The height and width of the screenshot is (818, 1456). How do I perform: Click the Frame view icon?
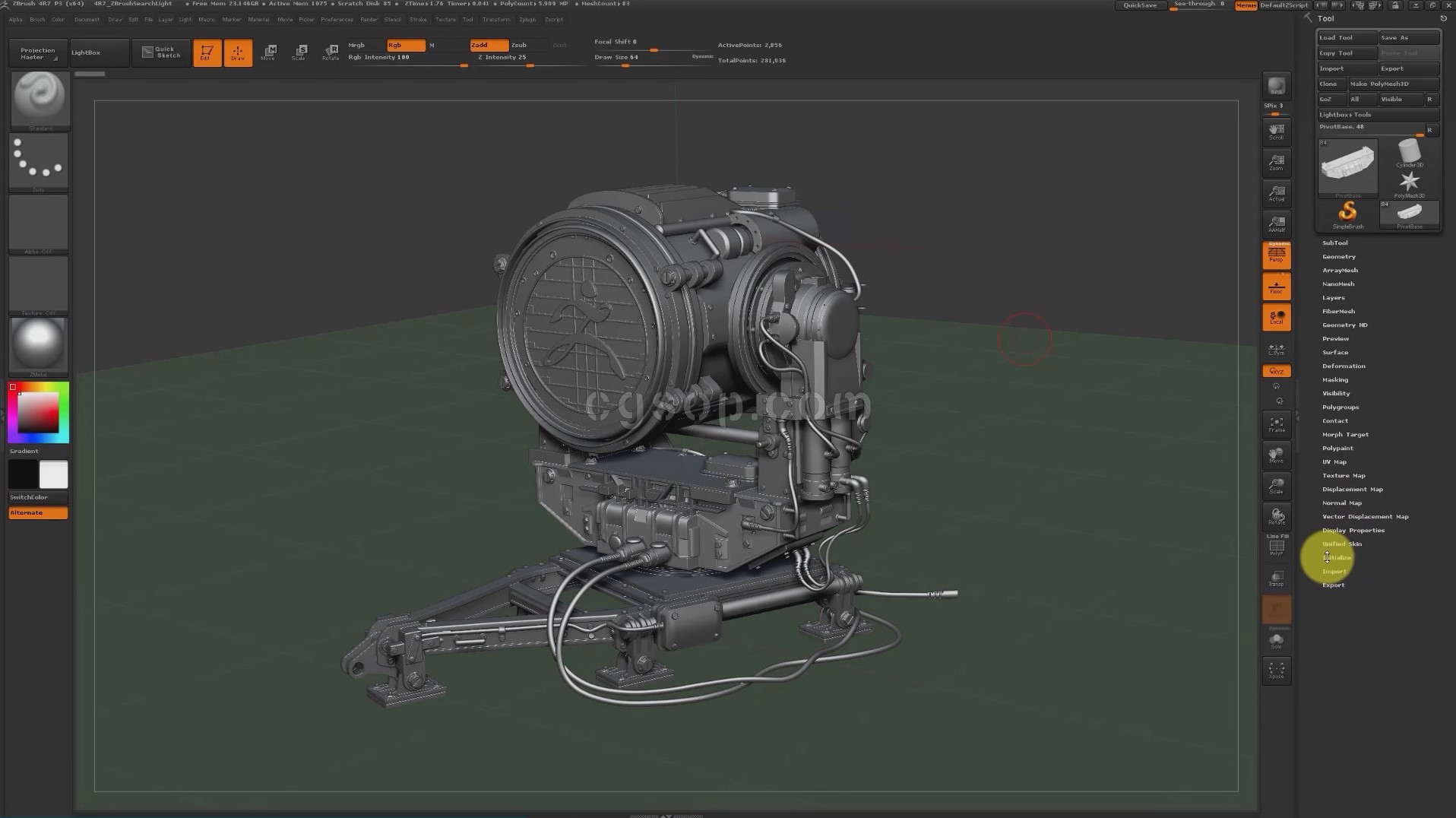[1277, 424]
